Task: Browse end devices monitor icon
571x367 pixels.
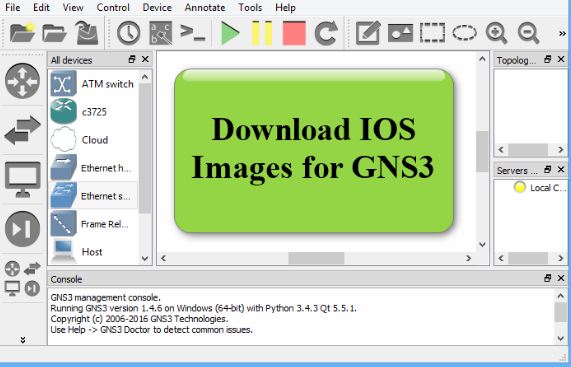Action: pos(23,180)
